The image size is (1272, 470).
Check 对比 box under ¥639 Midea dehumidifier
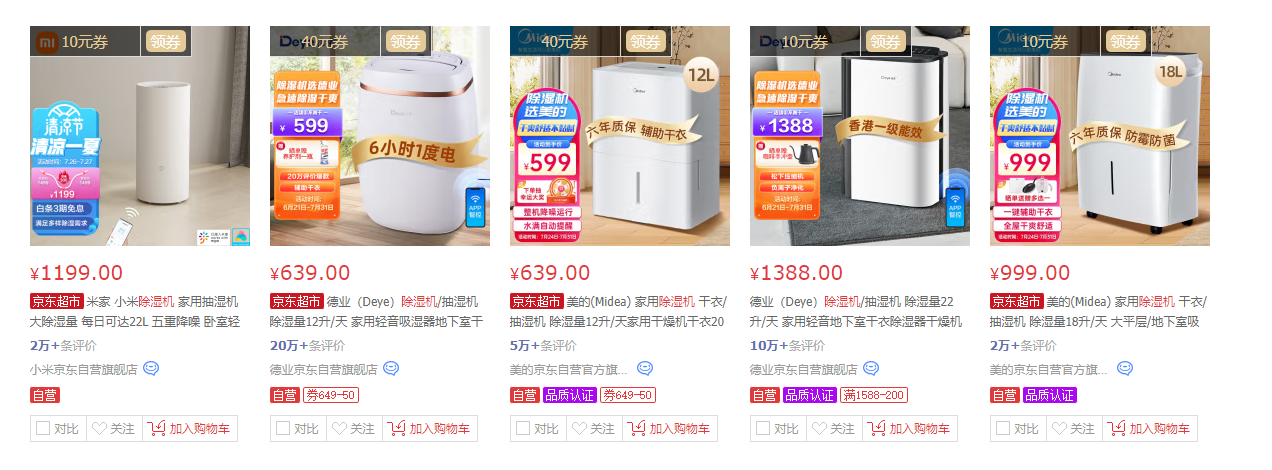[522, 429]
